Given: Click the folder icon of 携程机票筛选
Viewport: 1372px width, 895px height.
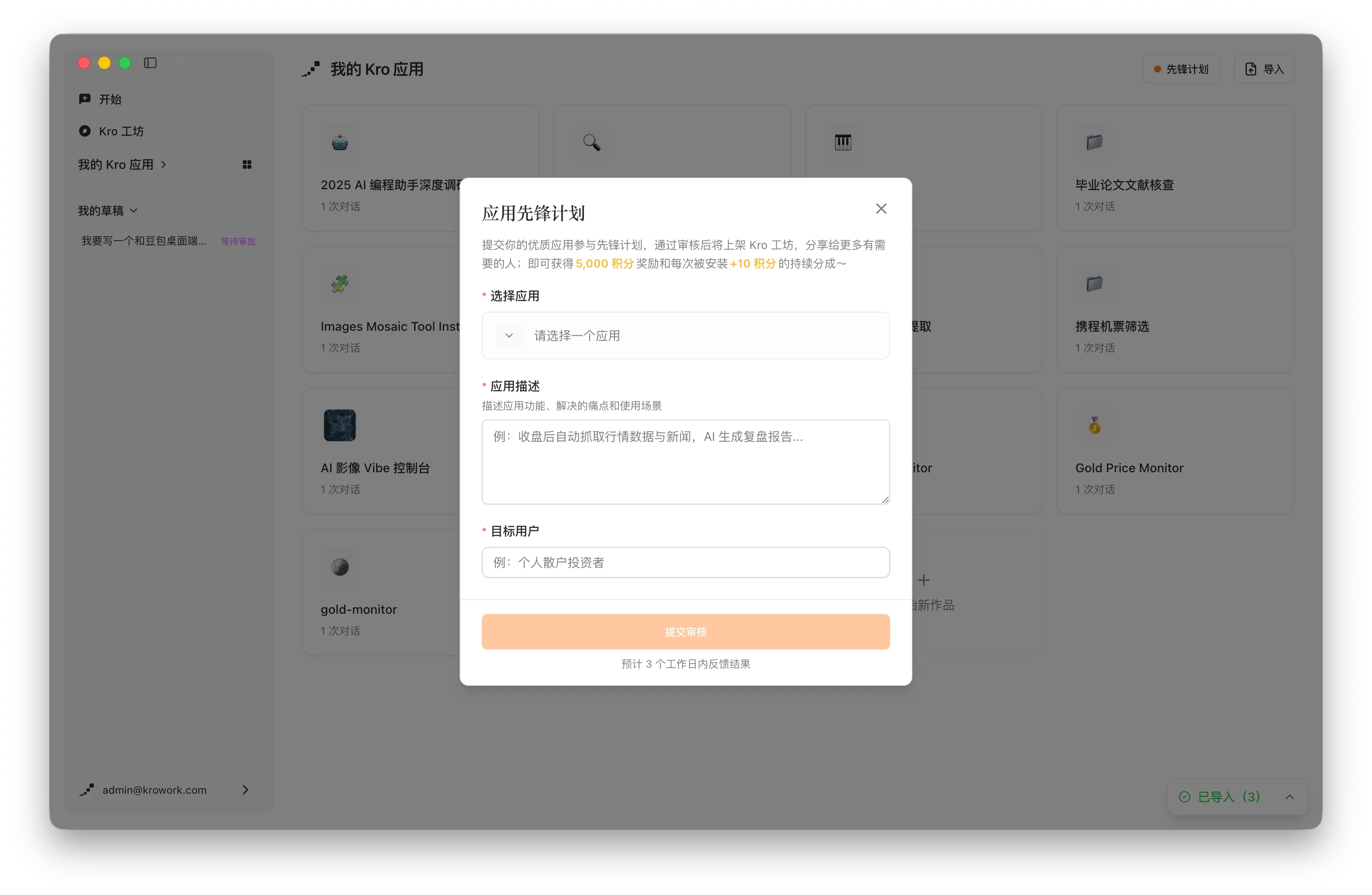Looking at the screenshot, I should point(1094,284).
